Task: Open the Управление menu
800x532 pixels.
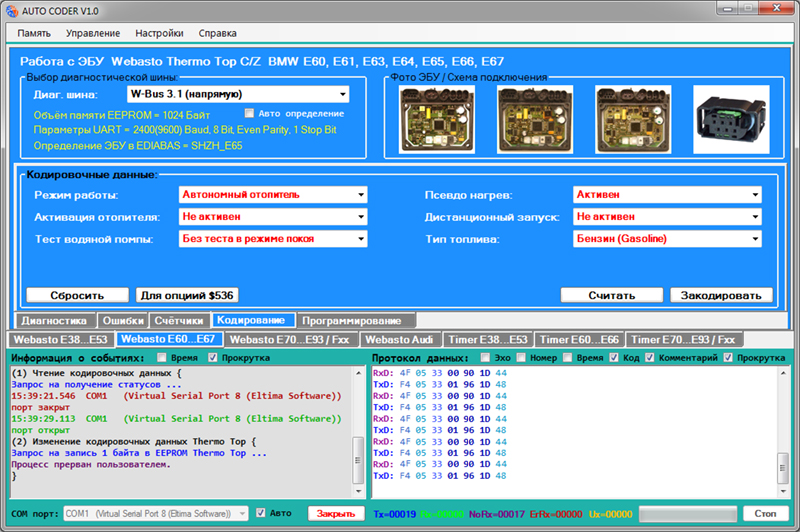Action: coord(93,33)
